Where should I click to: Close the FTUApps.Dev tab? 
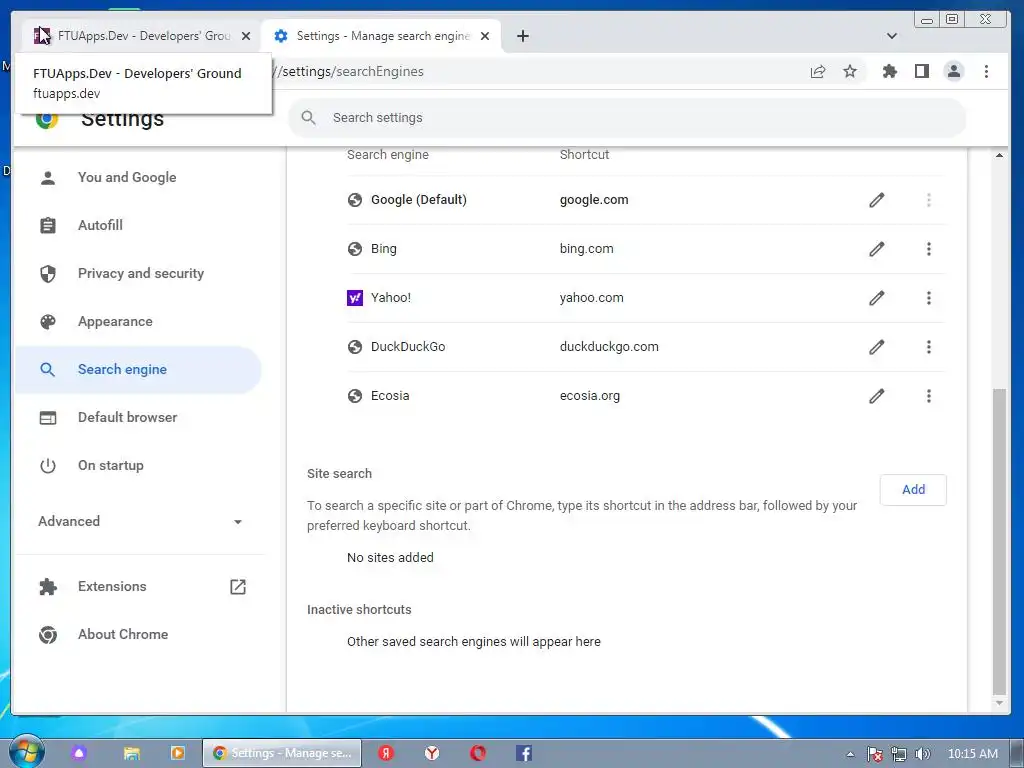246,36
